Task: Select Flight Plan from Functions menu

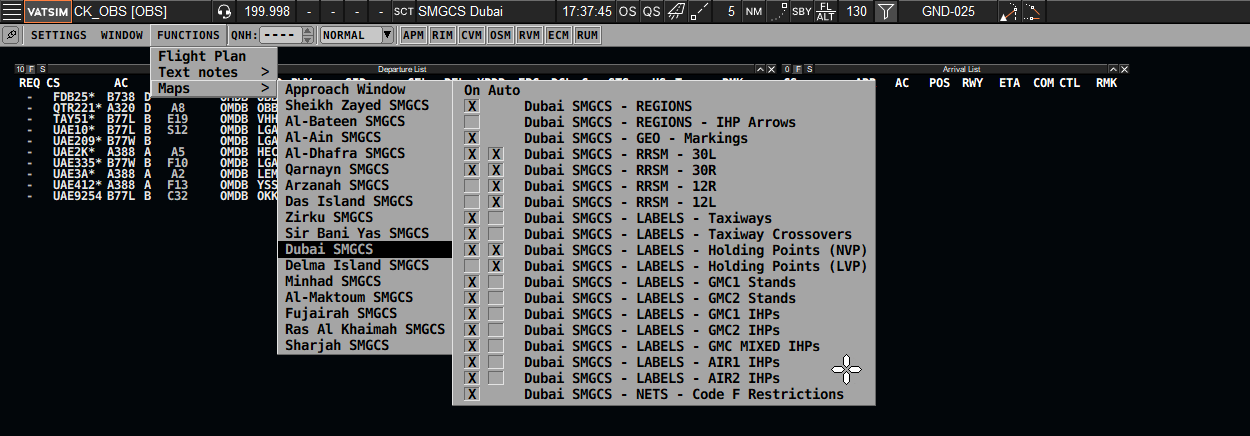Action: [x=215, y=56]
